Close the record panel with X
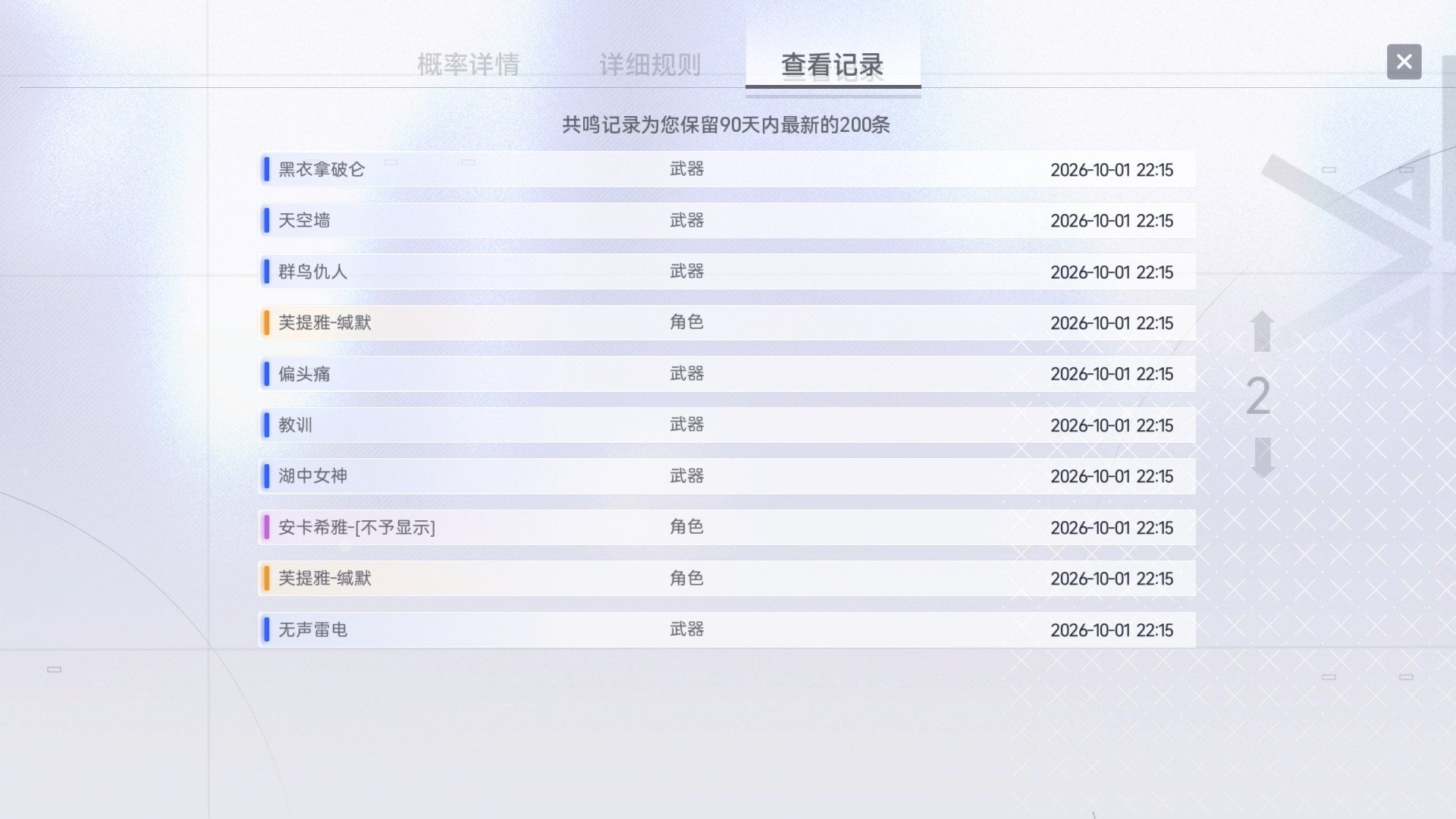1456x819 pixels. coord(1404,61)
